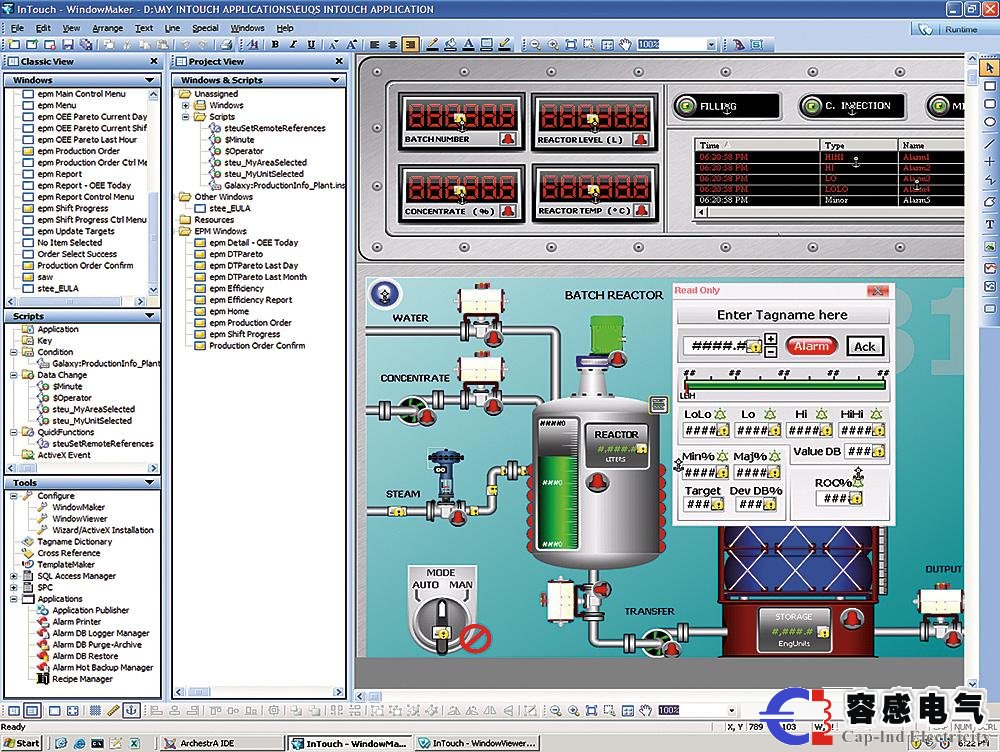The height and width of the screenshot is (752, 1000).
Task: Select the diagonal Line tool in right toolbox
Action: (x=989, y=144)
